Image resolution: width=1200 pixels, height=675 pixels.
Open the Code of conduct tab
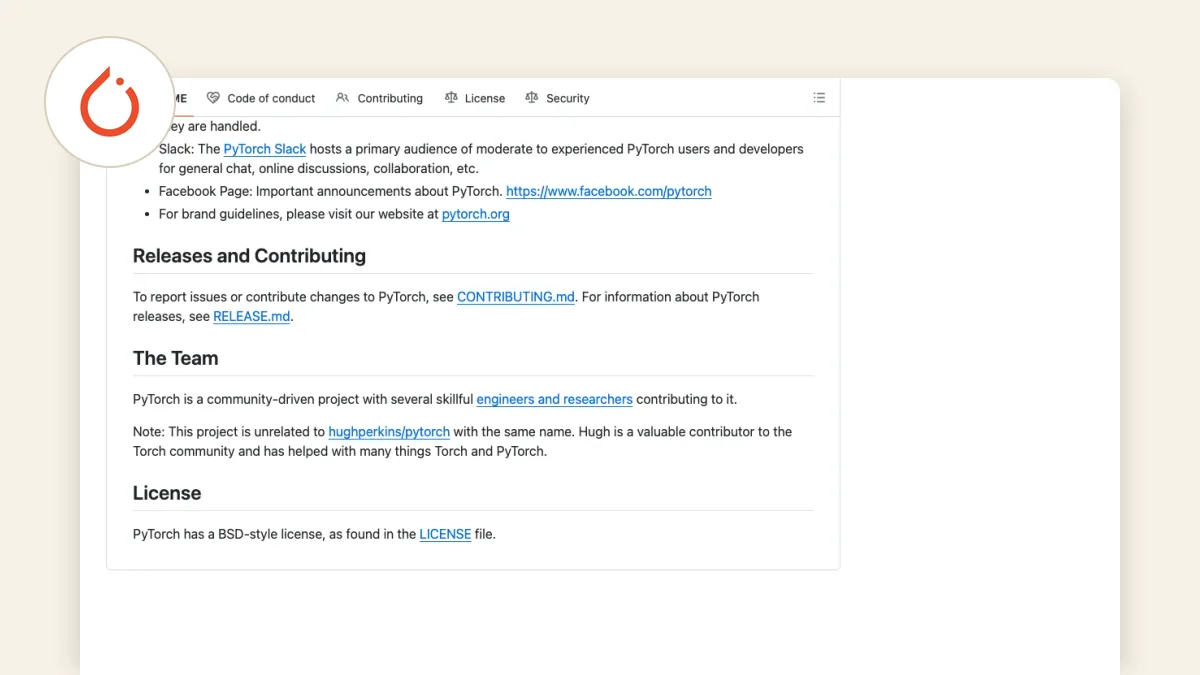click(261, 98)
